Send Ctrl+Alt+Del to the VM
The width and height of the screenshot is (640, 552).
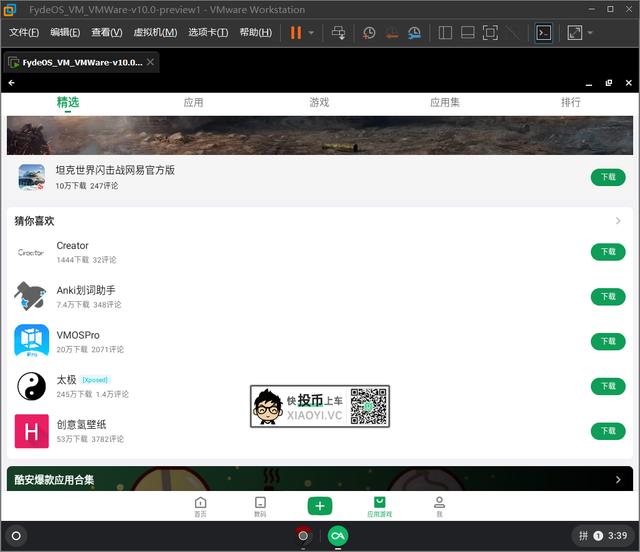[338, 33]
